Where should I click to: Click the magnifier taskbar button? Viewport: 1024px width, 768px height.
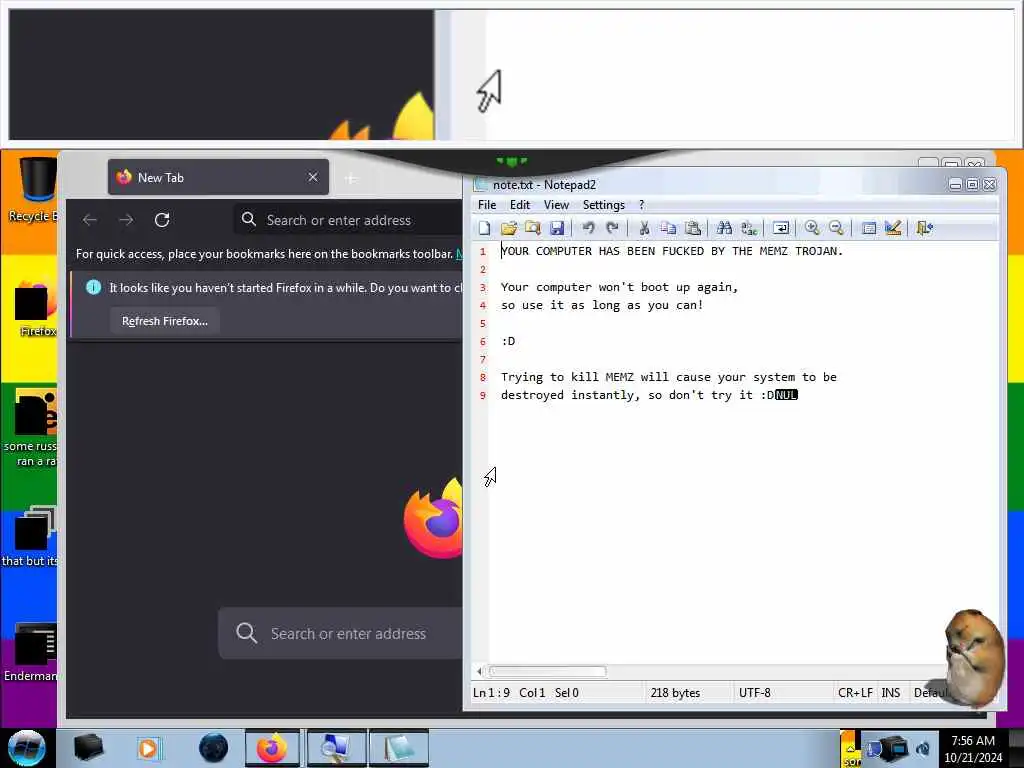click(336, 748)
